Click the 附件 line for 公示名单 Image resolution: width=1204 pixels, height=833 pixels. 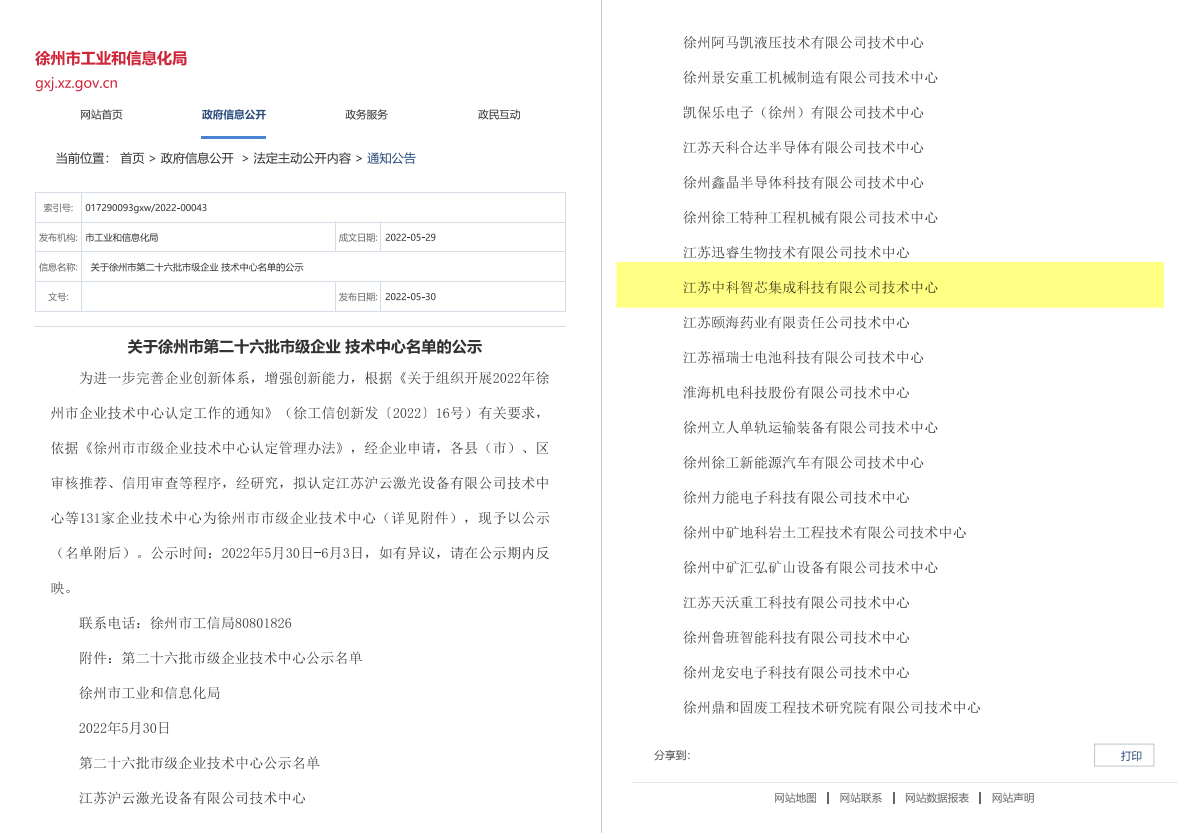tap(221, 658)
